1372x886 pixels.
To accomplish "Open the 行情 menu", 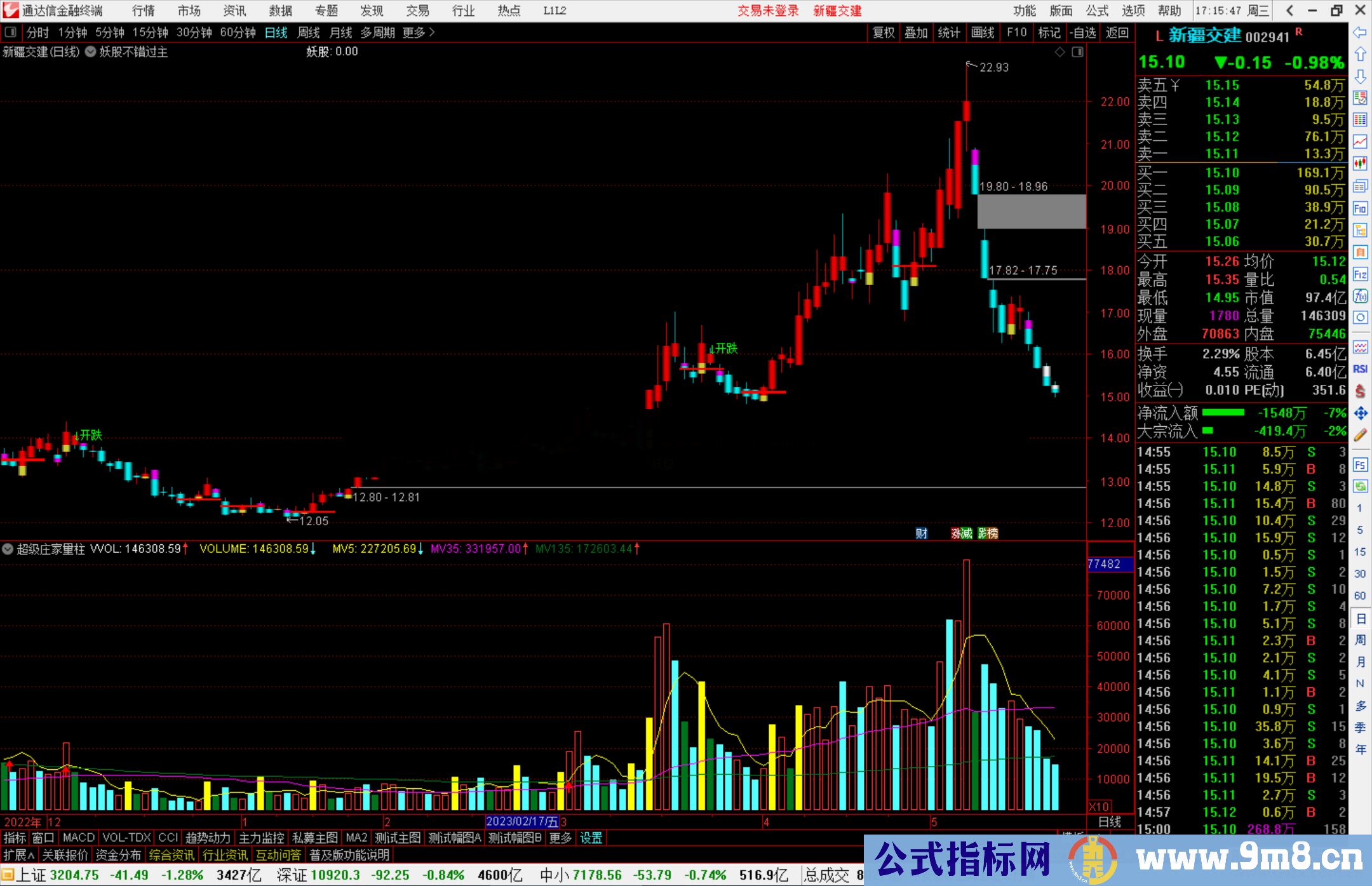I will pos(143,11).
